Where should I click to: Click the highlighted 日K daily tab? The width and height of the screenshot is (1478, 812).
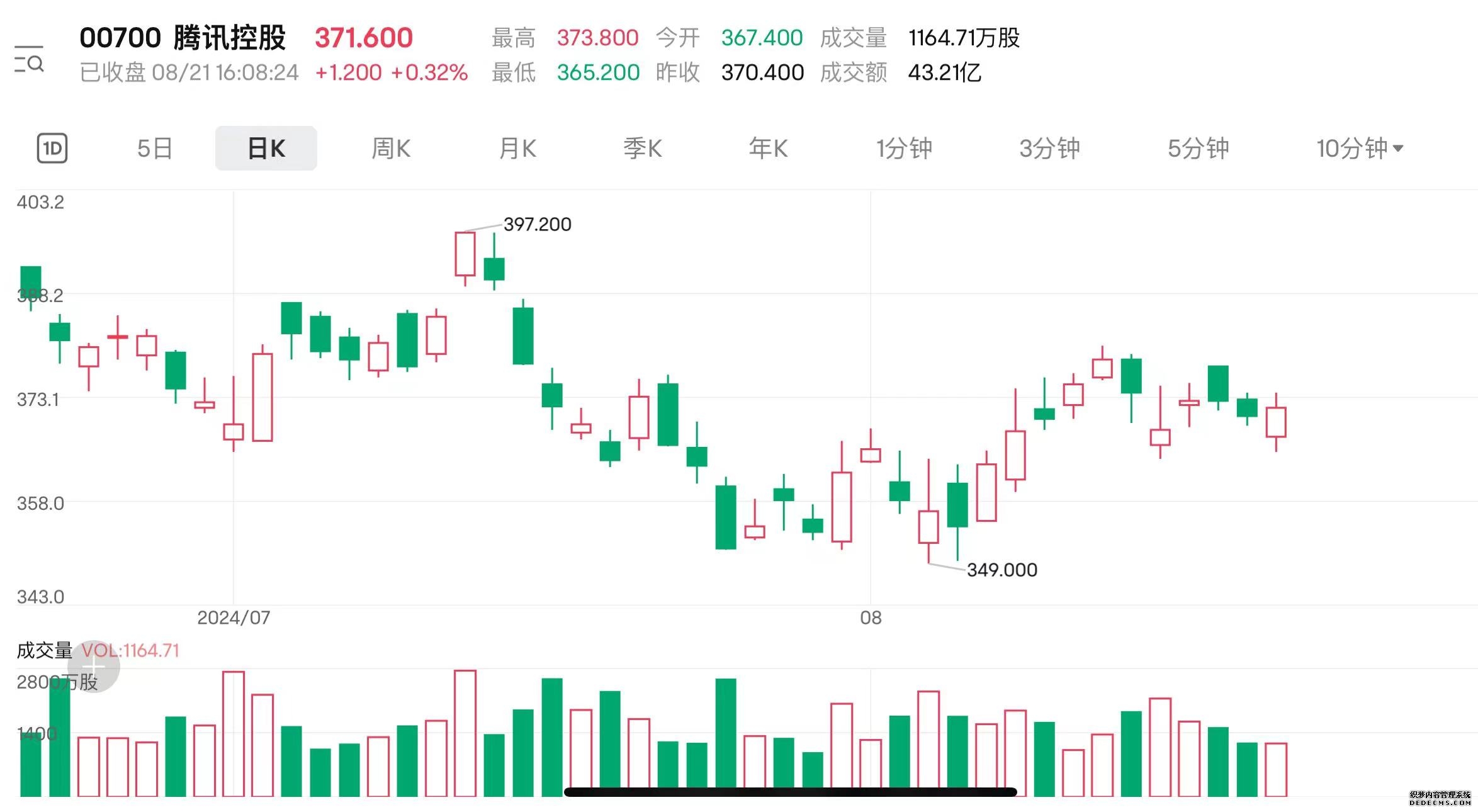pyautogui.click(x=266, y=147)
